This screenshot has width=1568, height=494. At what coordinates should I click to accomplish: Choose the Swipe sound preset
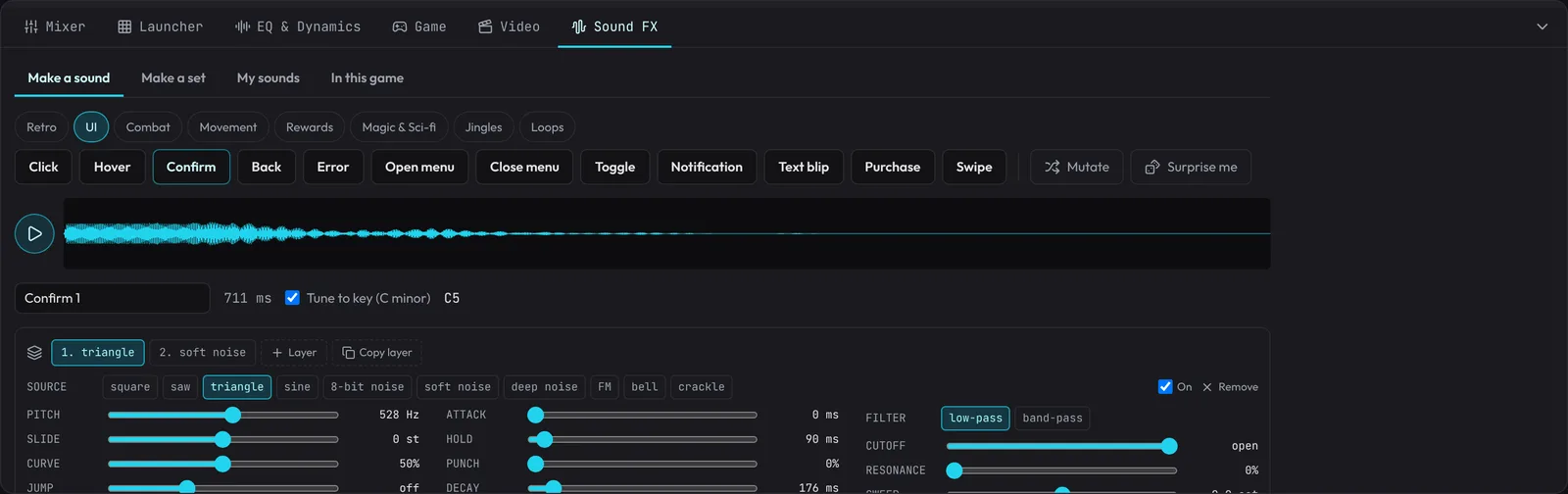(974, 167)
